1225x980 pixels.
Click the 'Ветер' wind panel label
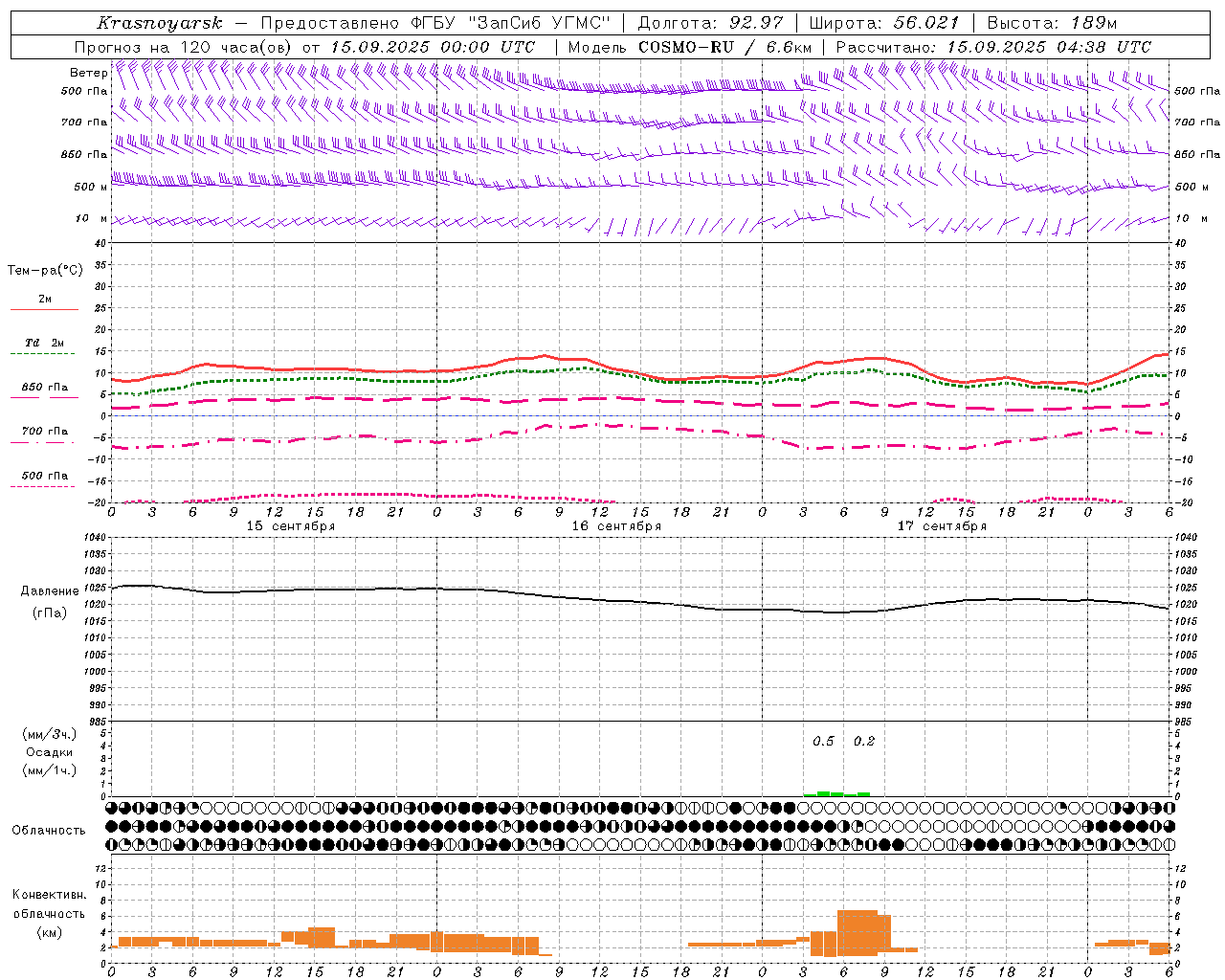89,73
